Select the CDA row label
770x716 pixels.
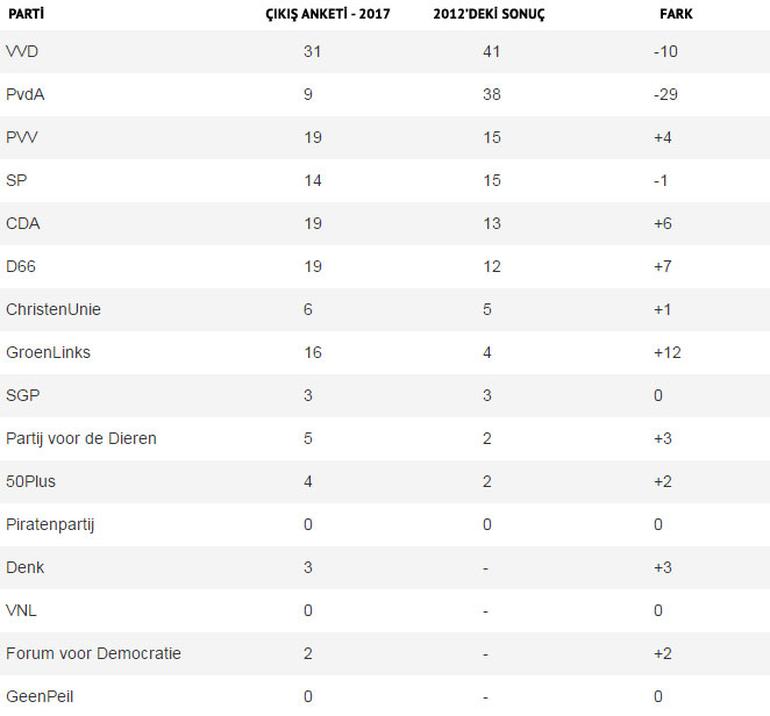click(23, 223)
